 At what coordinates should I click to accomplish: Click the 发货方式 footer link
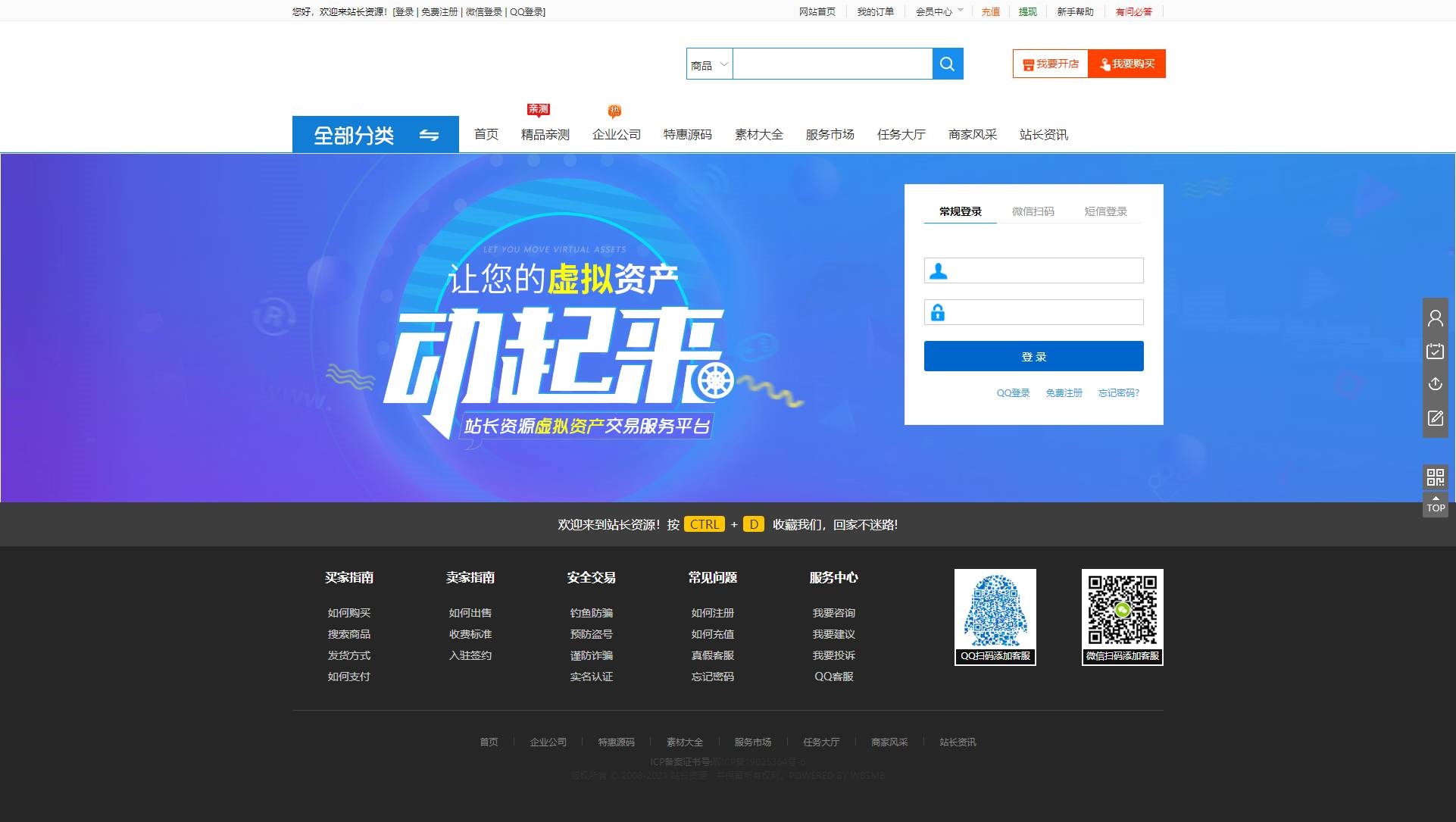coord(348,655)
